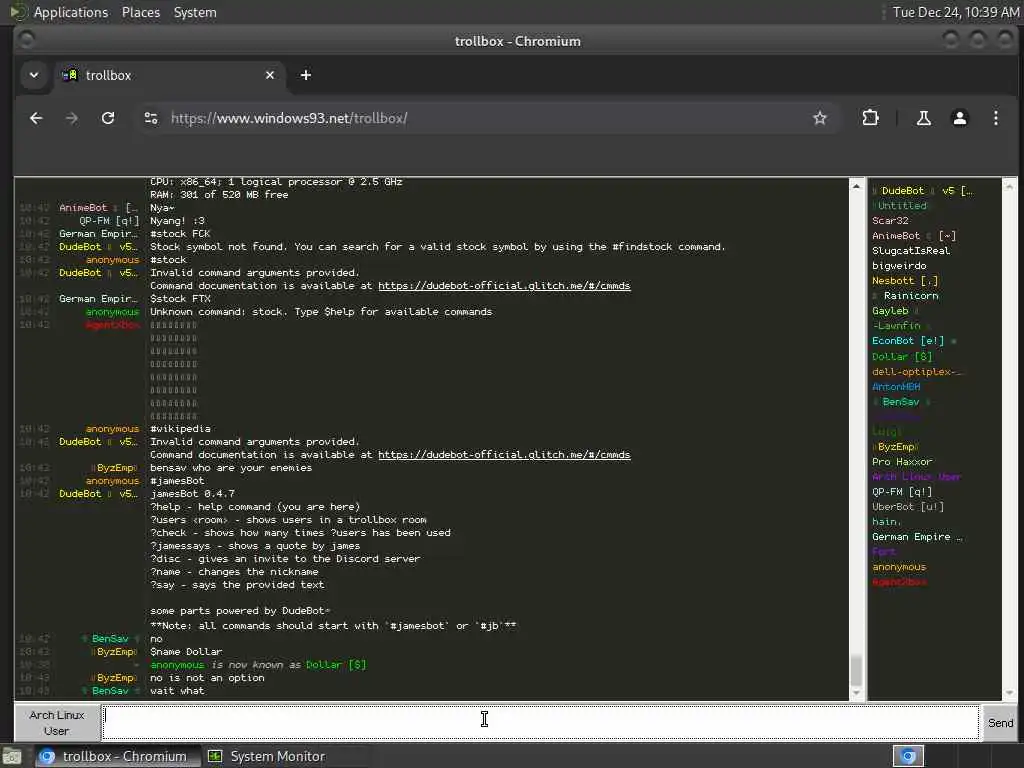Screen dimensions: 1024x768
Task: Select AnimeBot in the user list
Action: click(x=914, y=236)
